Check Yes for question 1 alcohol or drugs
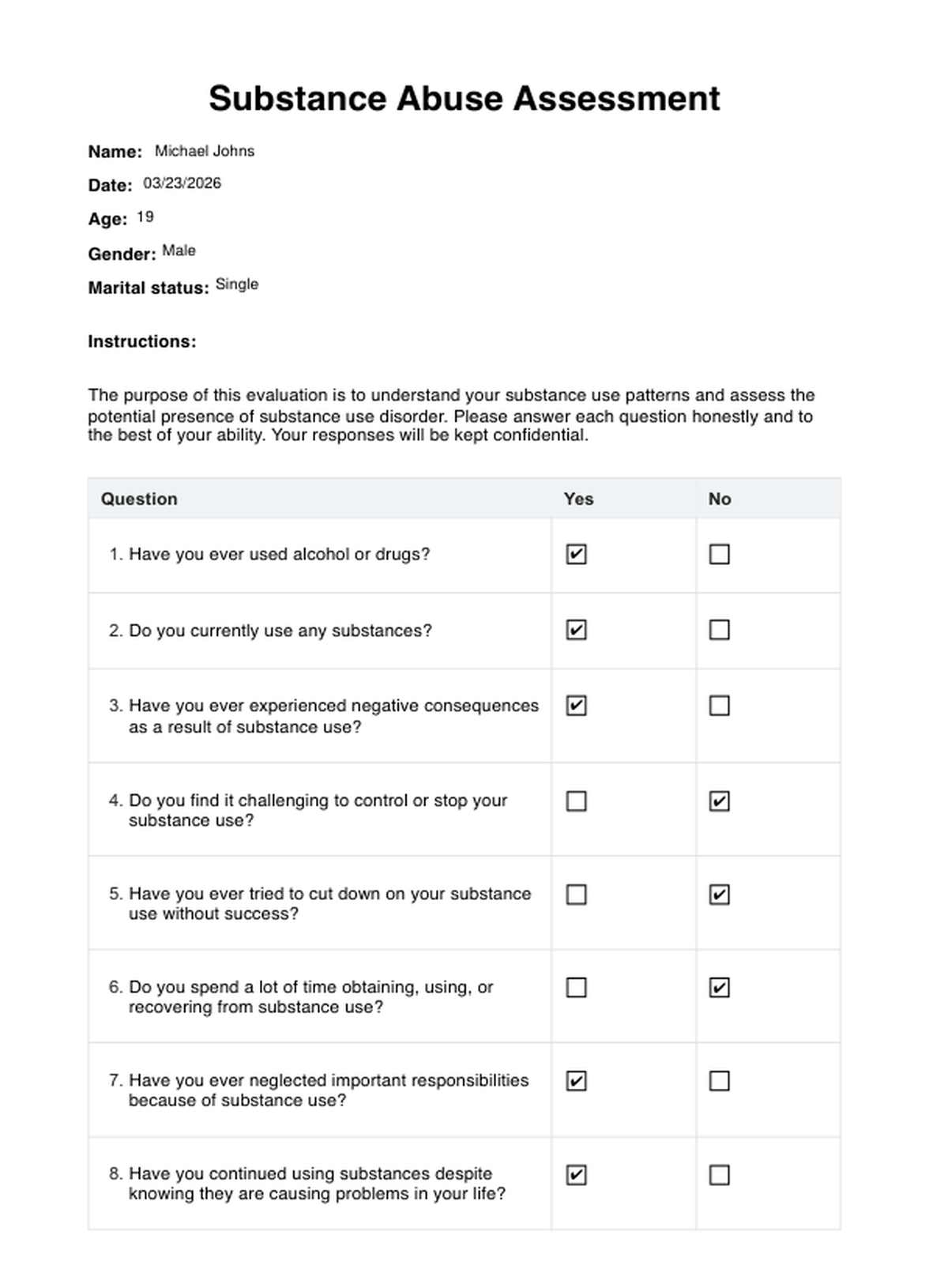This screenshot has width=929, height=1288. point(577,555)
